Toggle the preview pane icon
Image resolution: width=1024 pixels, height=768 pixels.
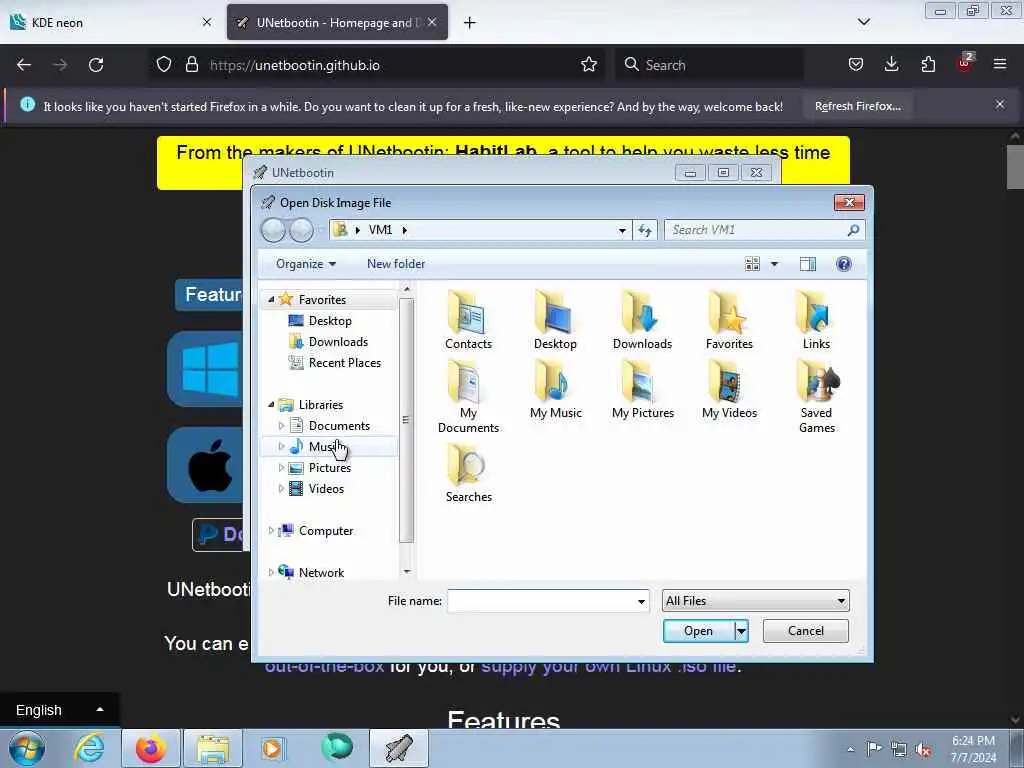(808, 264)
